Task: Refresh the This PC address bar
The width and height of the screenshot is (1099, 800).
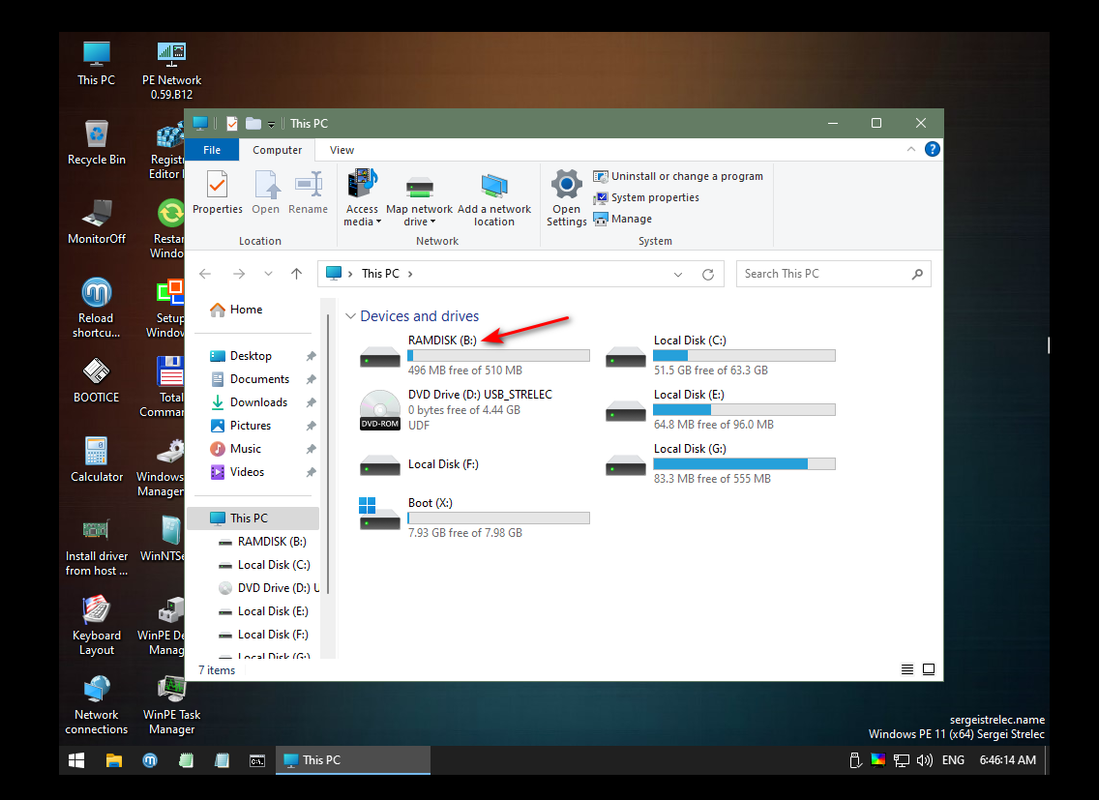Action: 708,274
